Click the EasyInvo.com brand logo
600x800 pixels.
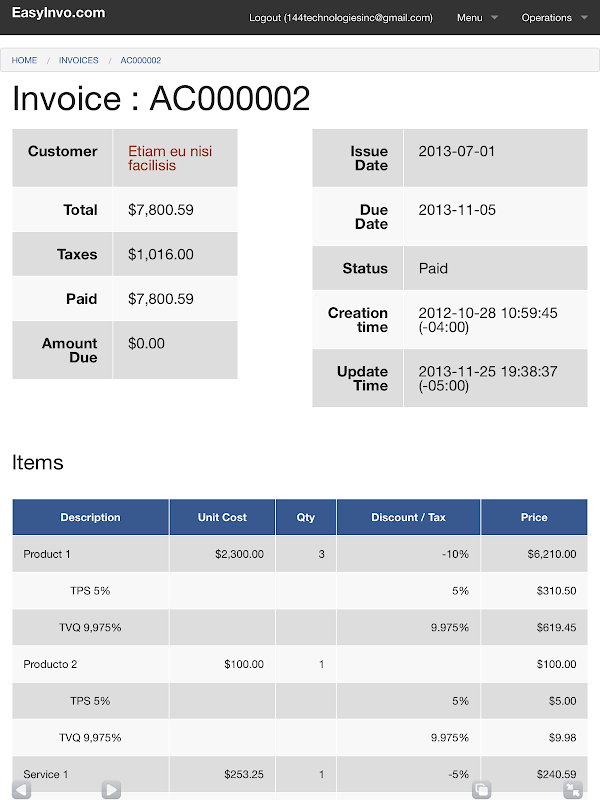point(58,13)
